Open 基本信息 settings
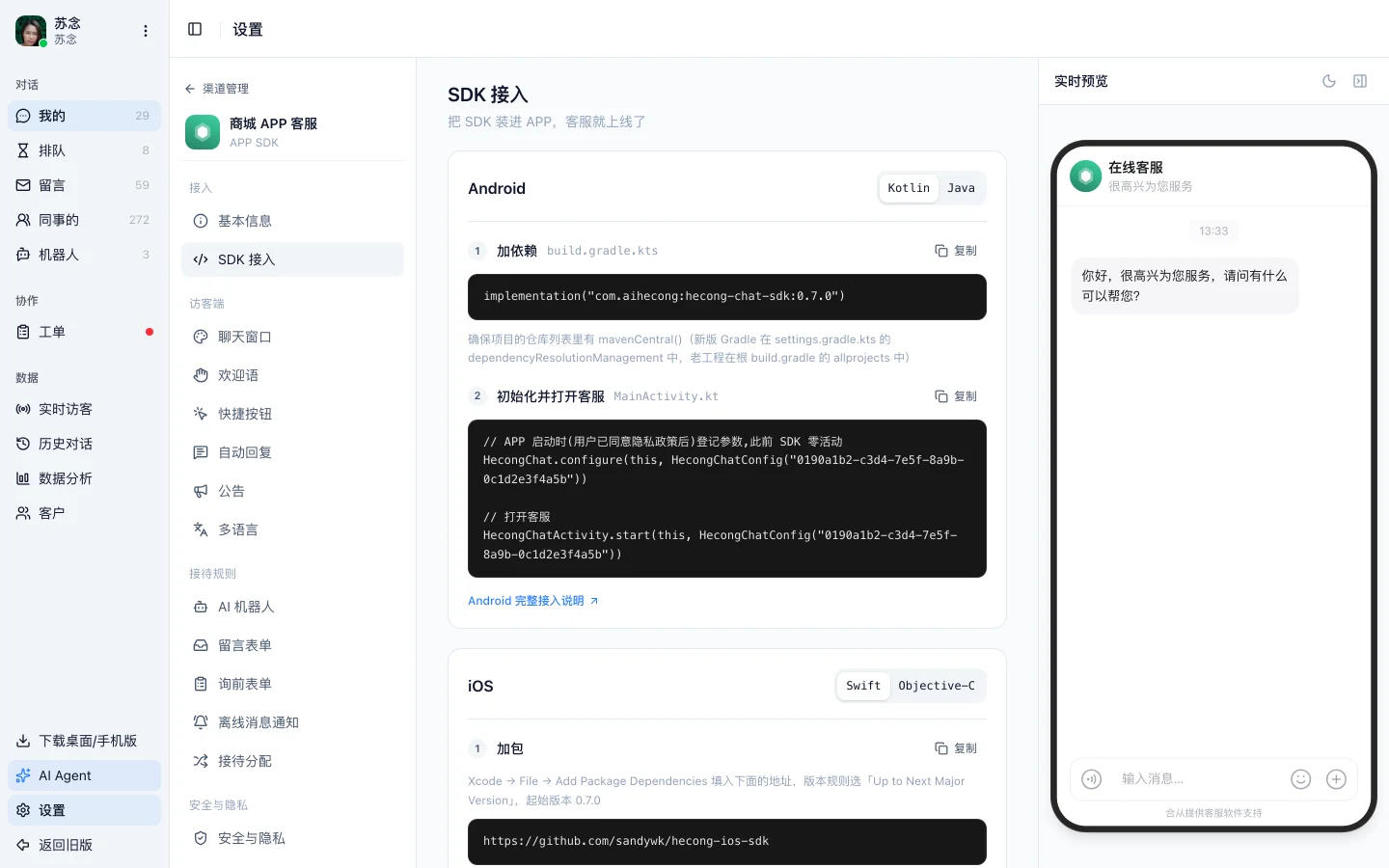 [292, 221]
